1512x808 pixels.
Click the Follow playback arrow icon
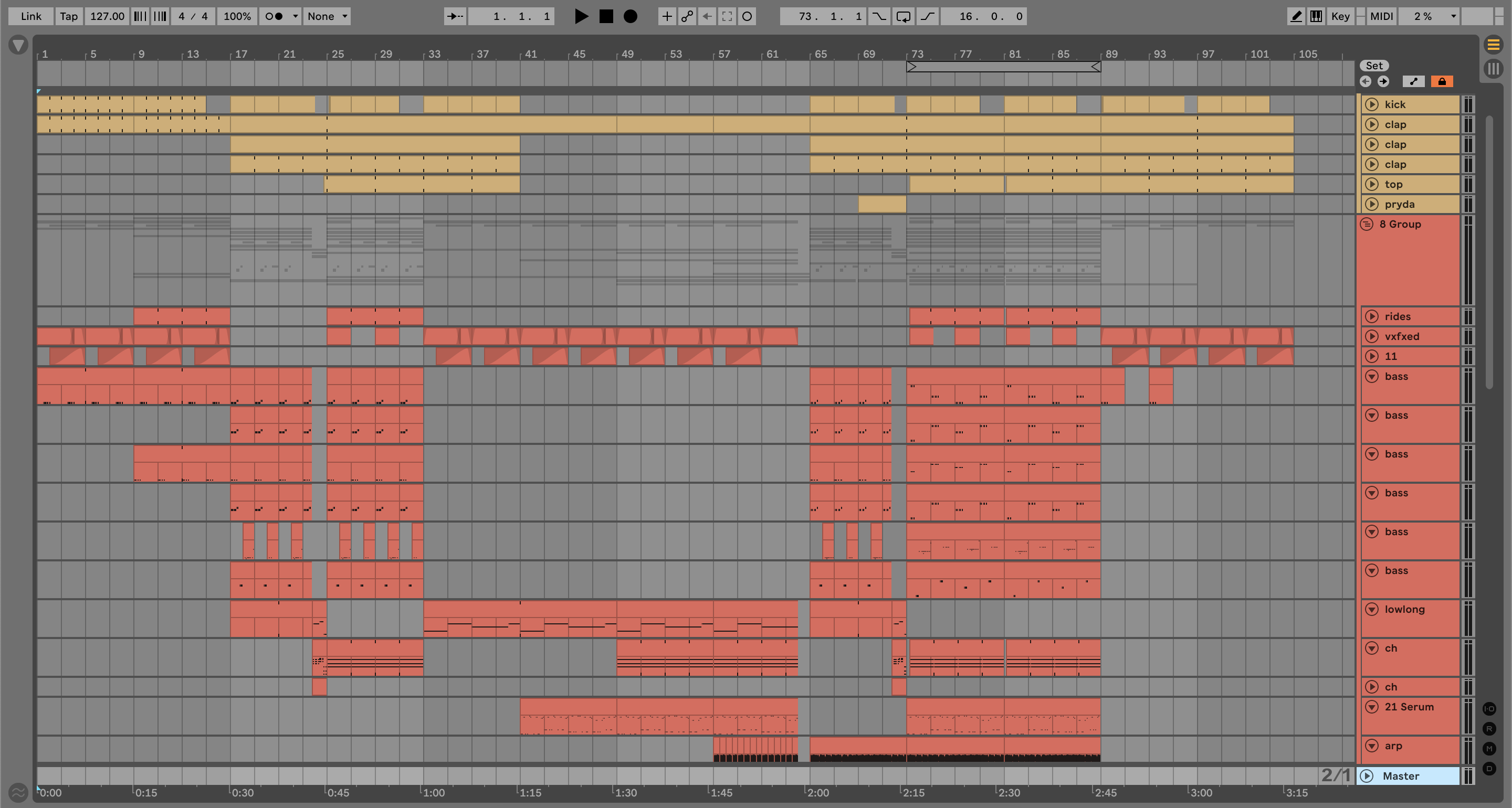pos(455,16)
